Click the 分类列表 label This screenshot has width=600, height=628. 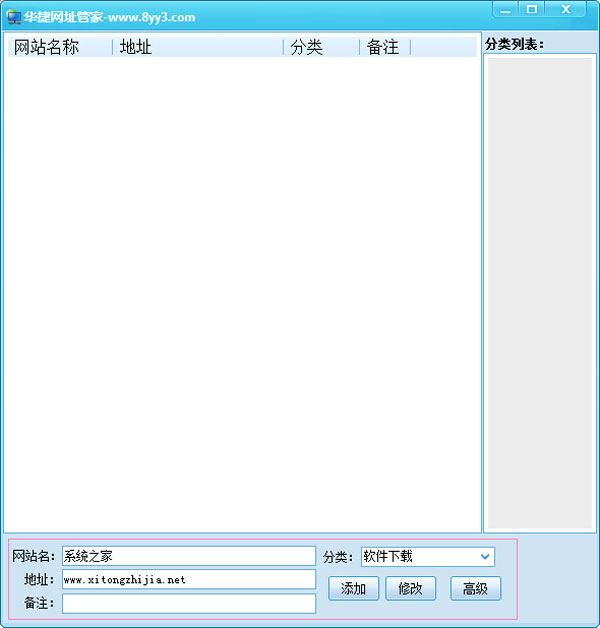514,44
